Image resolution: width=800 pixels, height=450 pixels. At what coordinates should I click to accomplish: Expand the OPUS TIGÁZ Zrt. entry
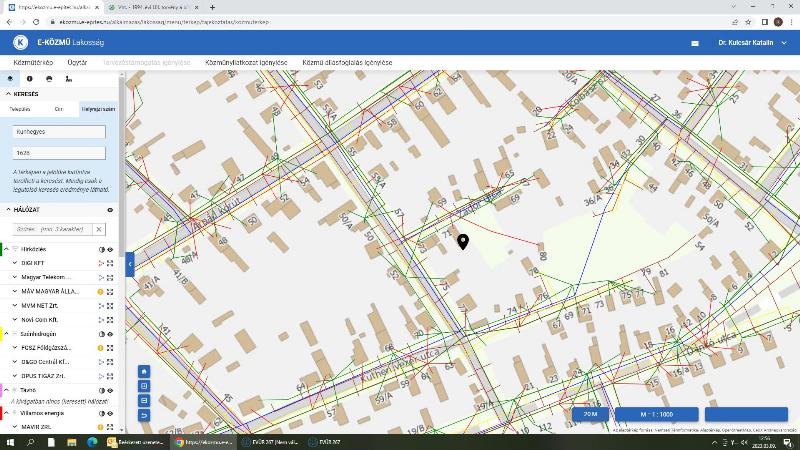15,376
